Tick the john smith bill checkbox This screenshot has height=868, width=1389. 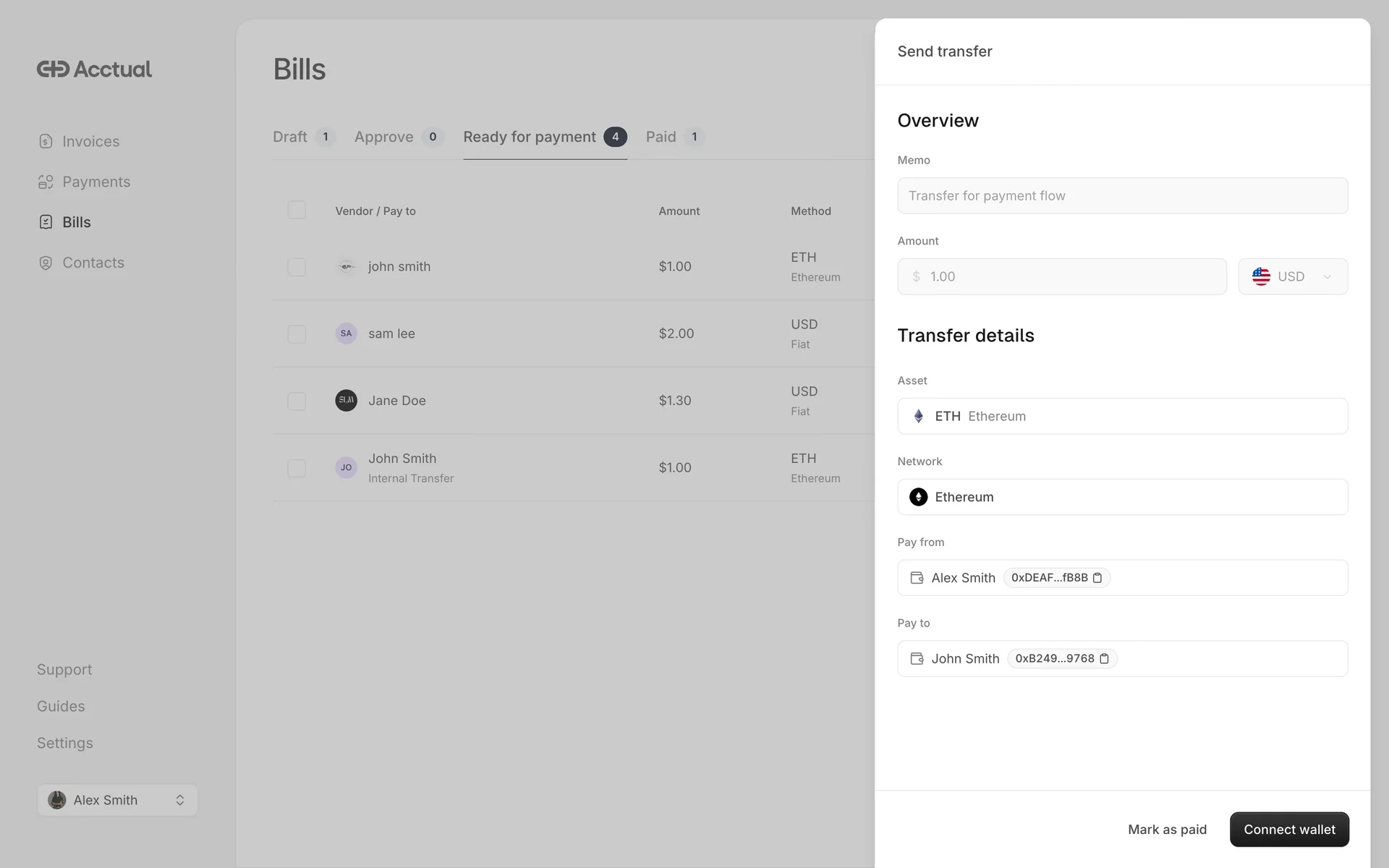[297, 267]
